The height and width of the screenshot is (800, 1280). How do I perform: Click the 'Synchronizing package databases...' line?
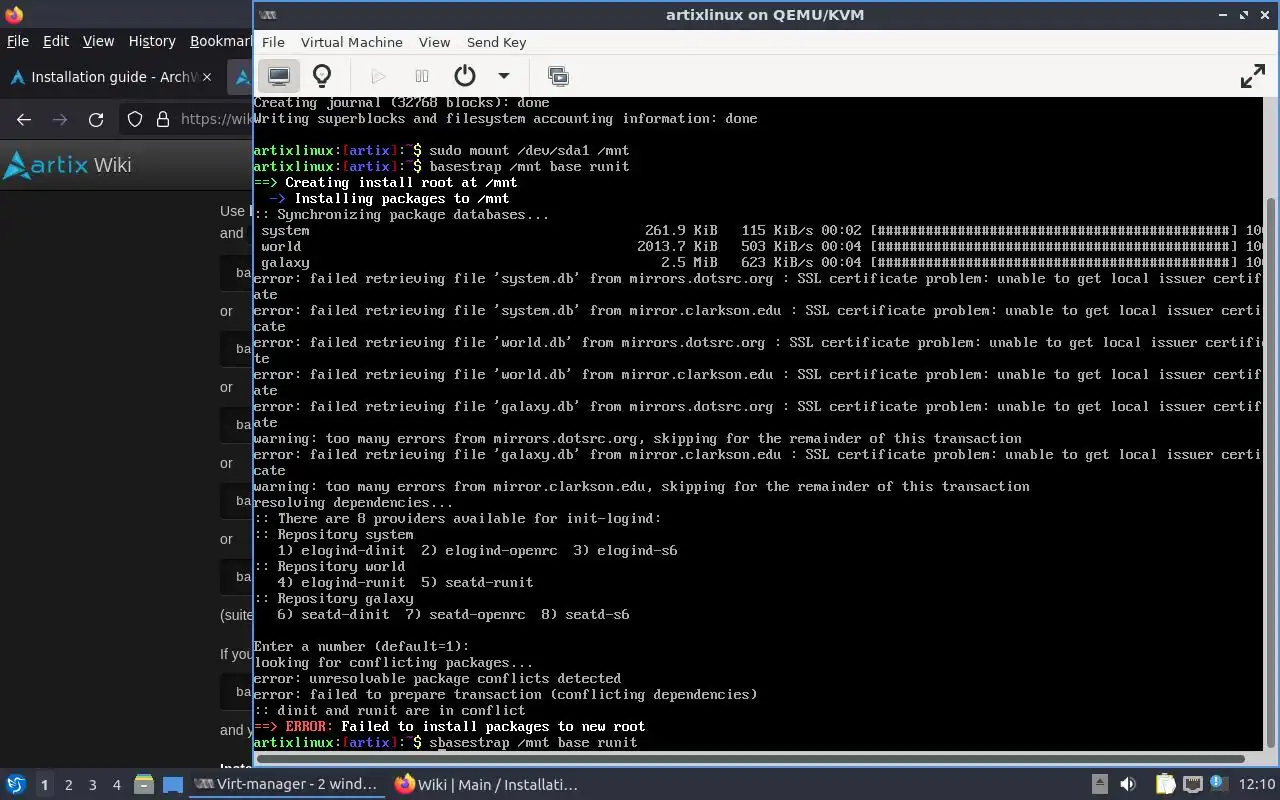pos(401,214)
